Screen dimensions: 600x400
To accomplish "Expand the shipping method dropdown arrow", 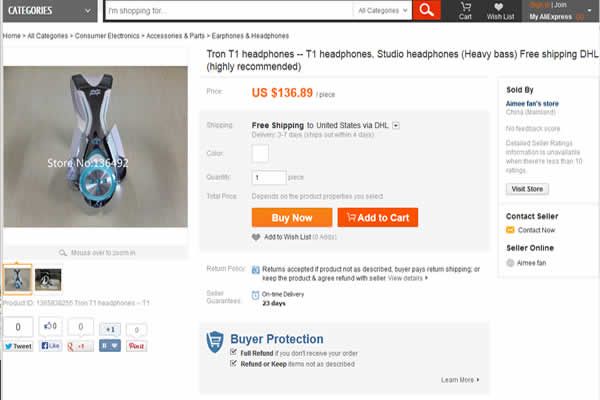I will tap(396, 126).
